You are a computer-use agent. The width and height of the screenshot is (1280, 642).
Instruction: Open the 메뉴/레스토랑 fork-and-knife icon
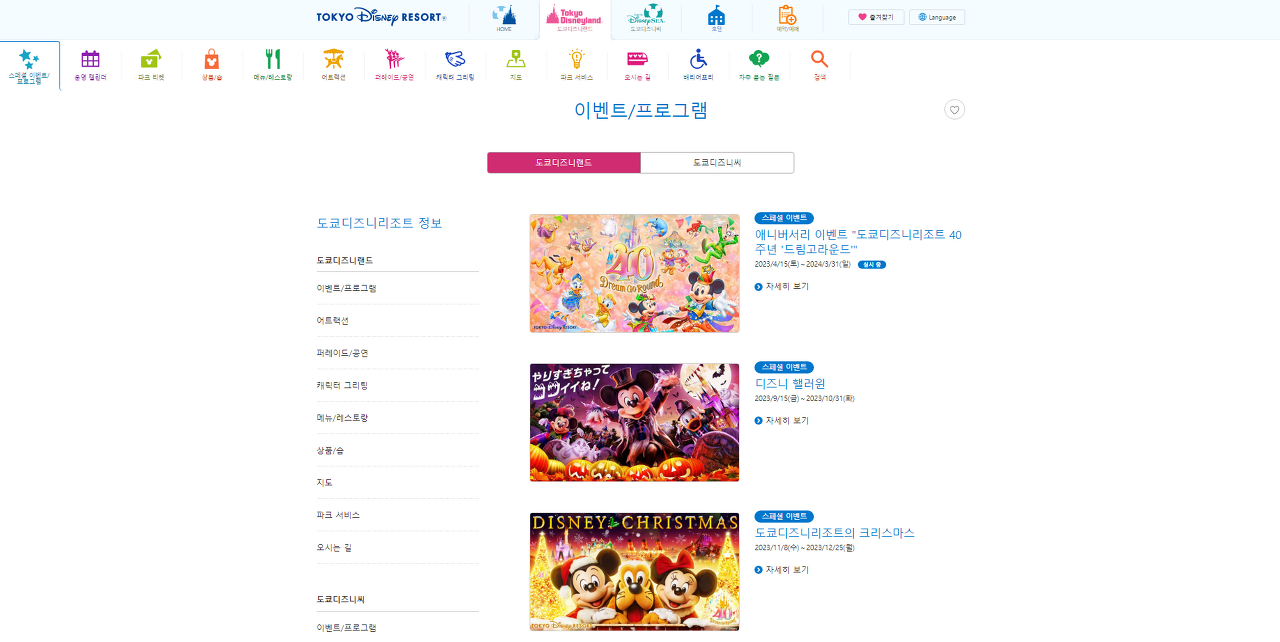coord(273,62)
